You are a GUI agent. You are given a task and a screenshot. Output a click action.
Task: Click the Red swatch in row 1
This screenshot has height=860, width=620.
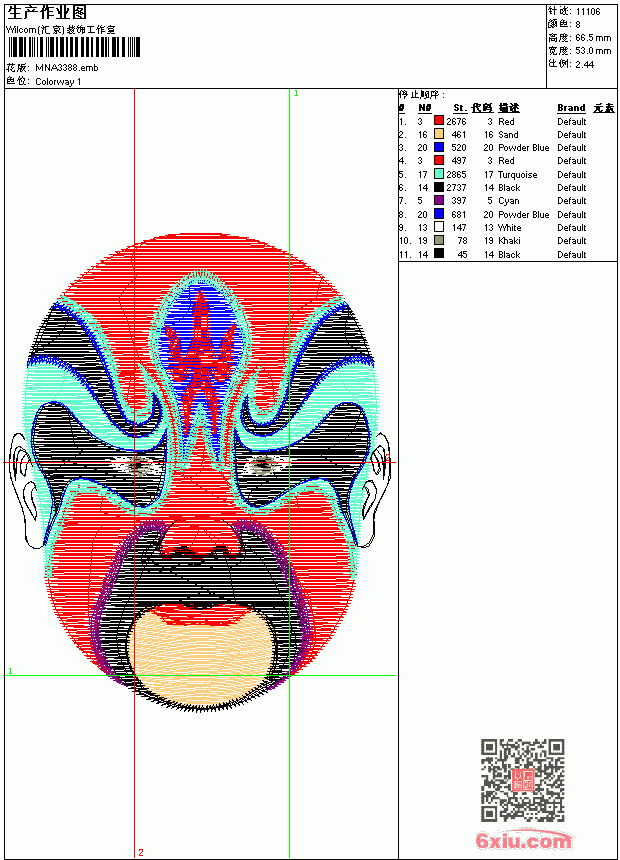pos(439,120)
